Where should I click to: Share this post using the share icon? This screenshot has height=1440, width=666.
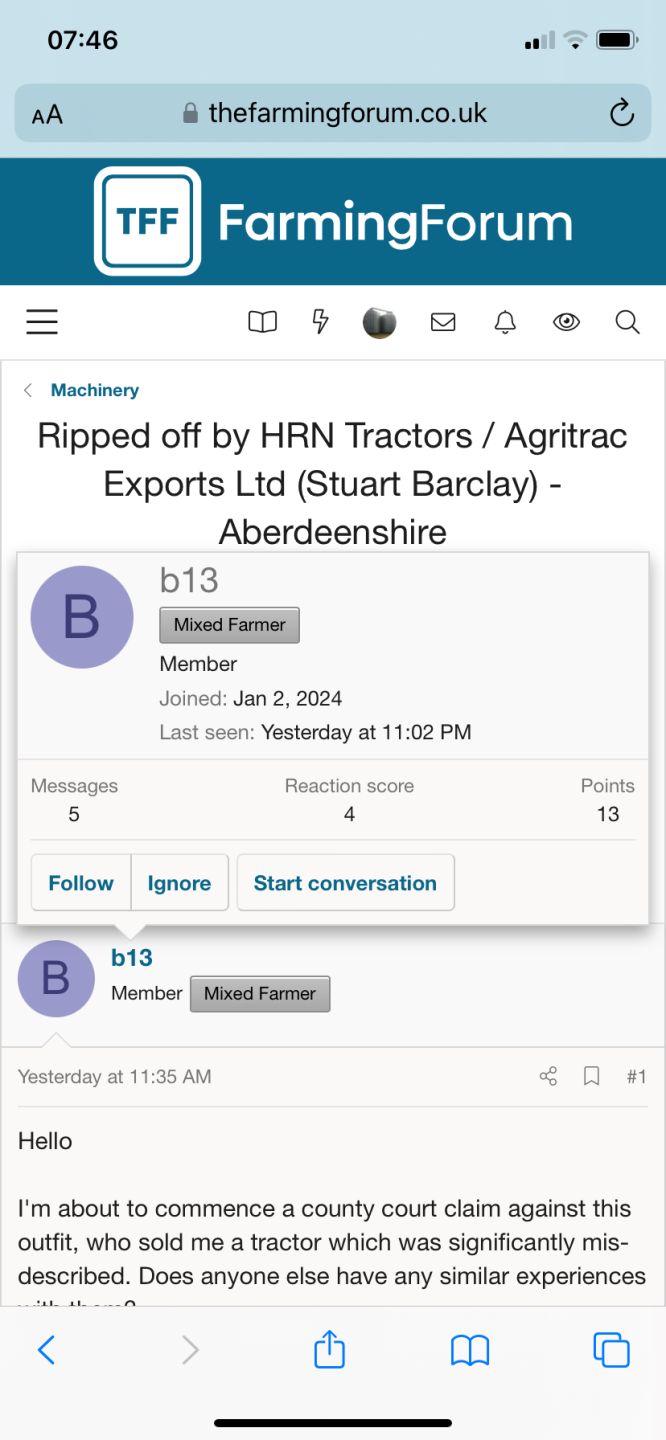[x=547, y=1076]
